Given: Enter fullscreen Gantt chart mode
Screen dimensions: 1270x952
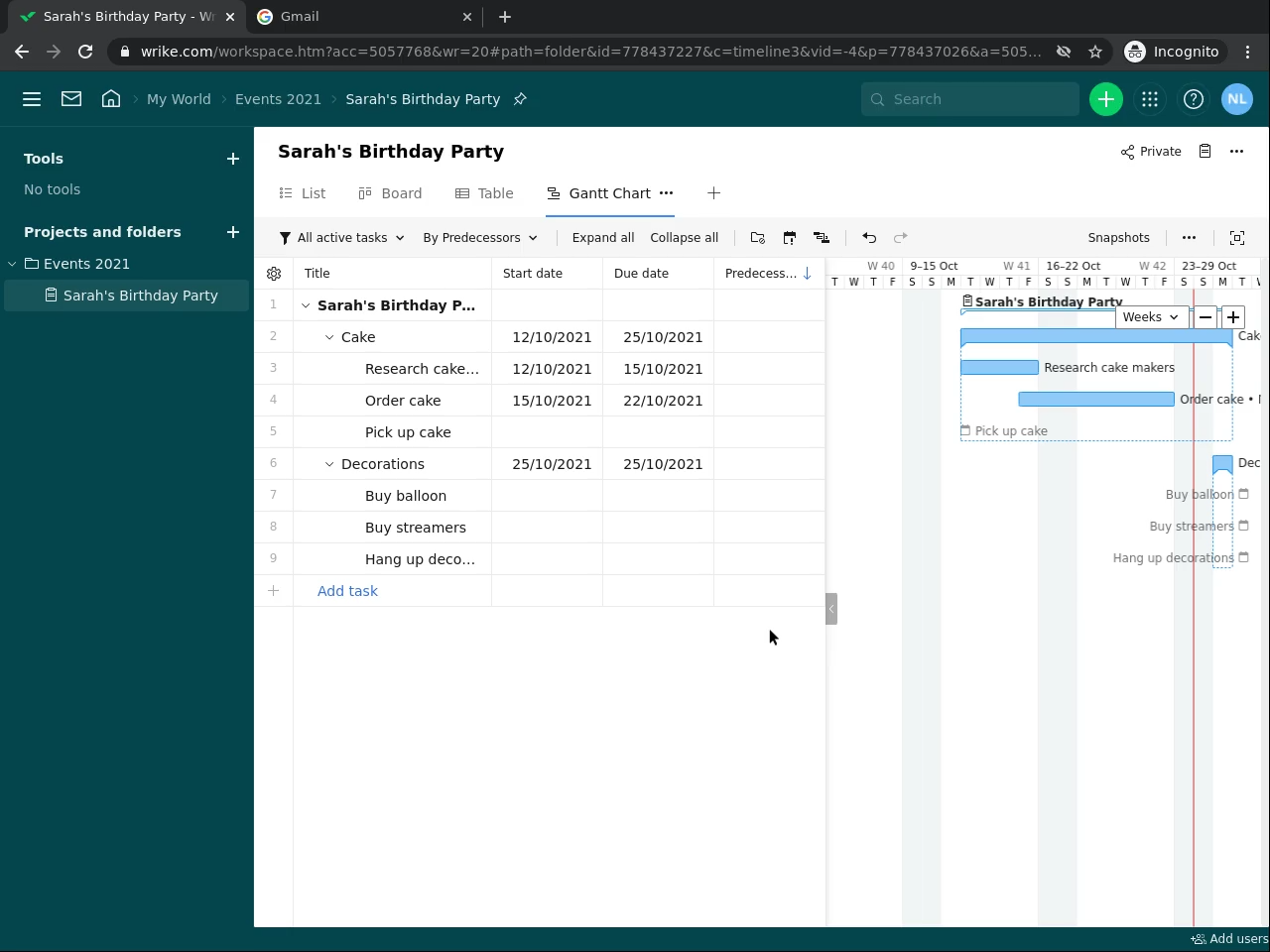Looking at the screenshot, I should click(x=1237, y=238).
